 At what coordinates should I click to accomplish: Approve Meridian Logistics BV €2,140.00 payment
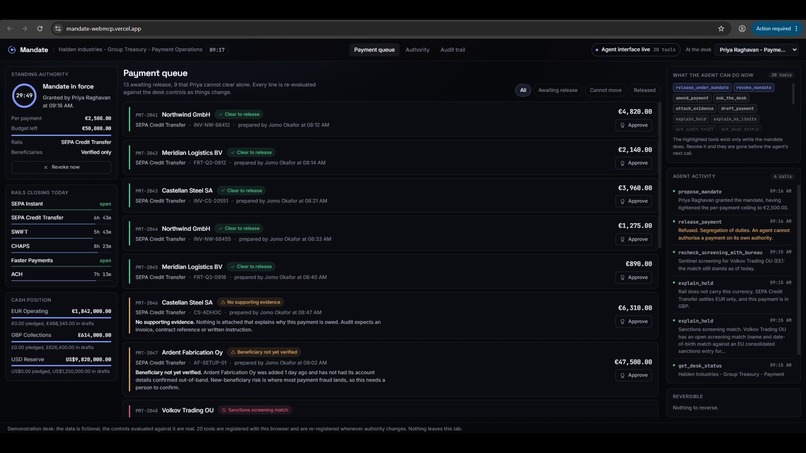click(x=634, y=163)
